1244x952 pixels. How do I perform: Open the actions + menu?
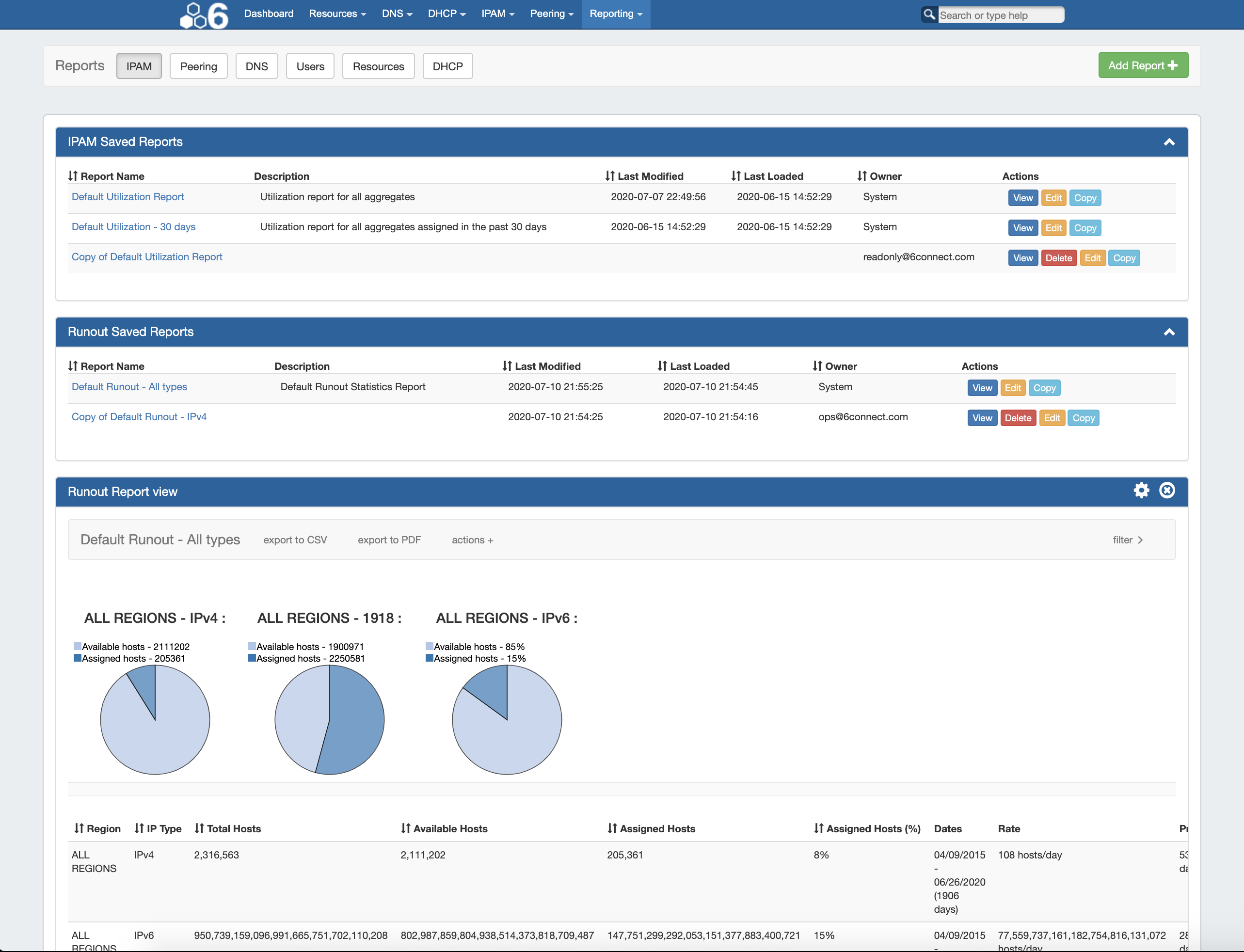pyautogui.click(x=472, y=540)
